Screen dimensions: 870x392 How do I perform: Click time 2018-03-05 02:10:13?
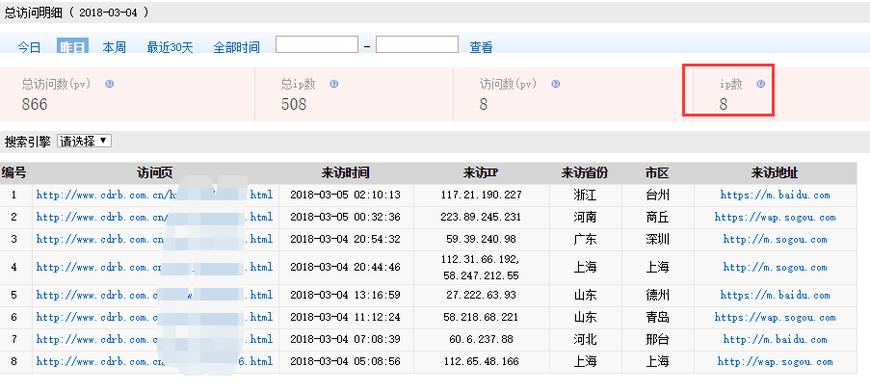345,195
